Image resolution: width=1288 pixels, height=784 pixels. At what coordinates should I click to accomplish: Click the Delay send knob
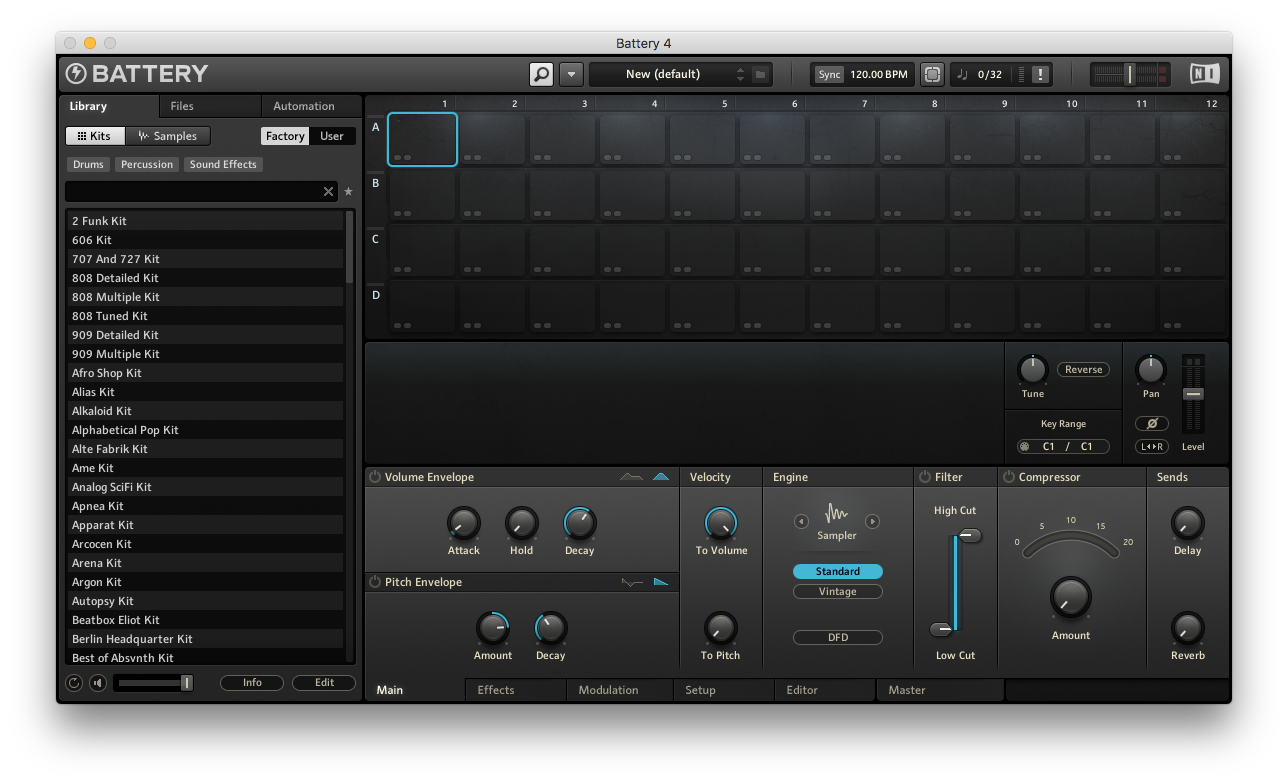click(x=1187, y=523)
